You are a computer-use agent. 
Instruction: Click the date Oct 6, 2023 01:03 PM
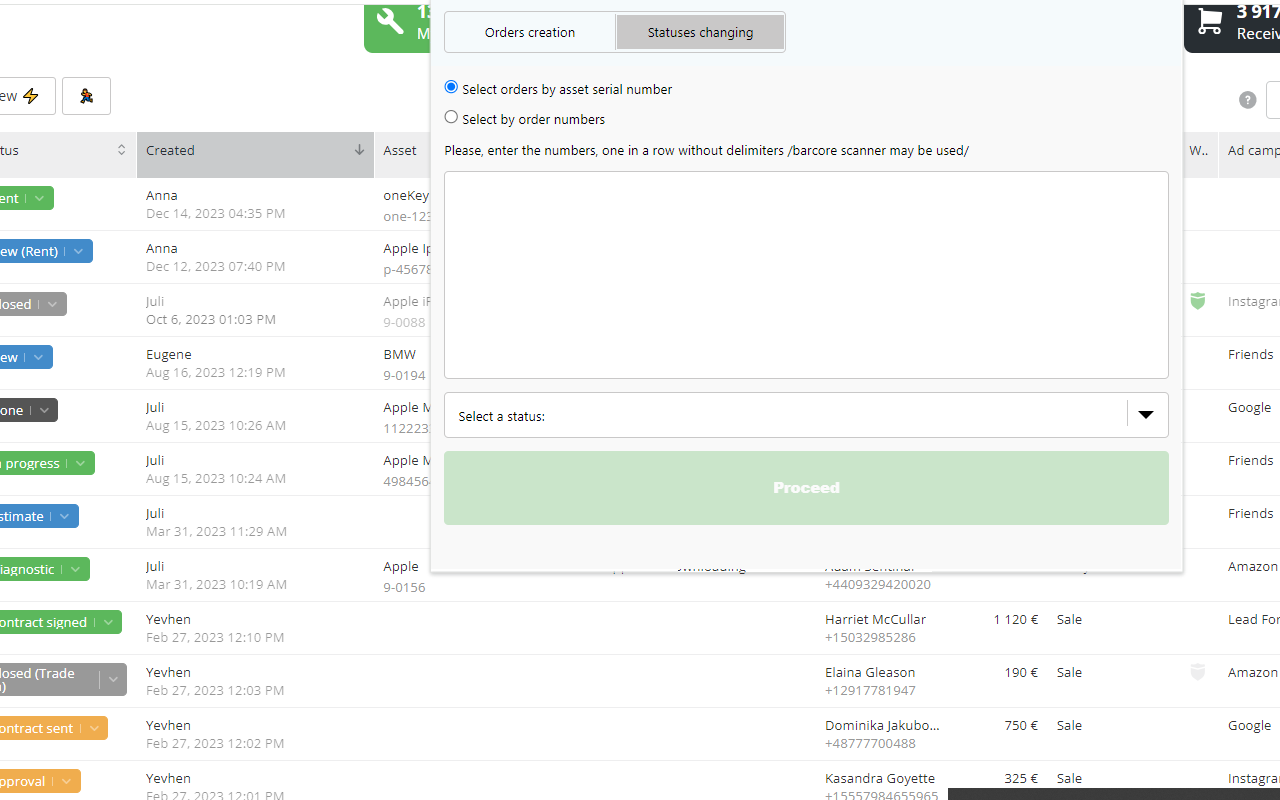(211, 319)
